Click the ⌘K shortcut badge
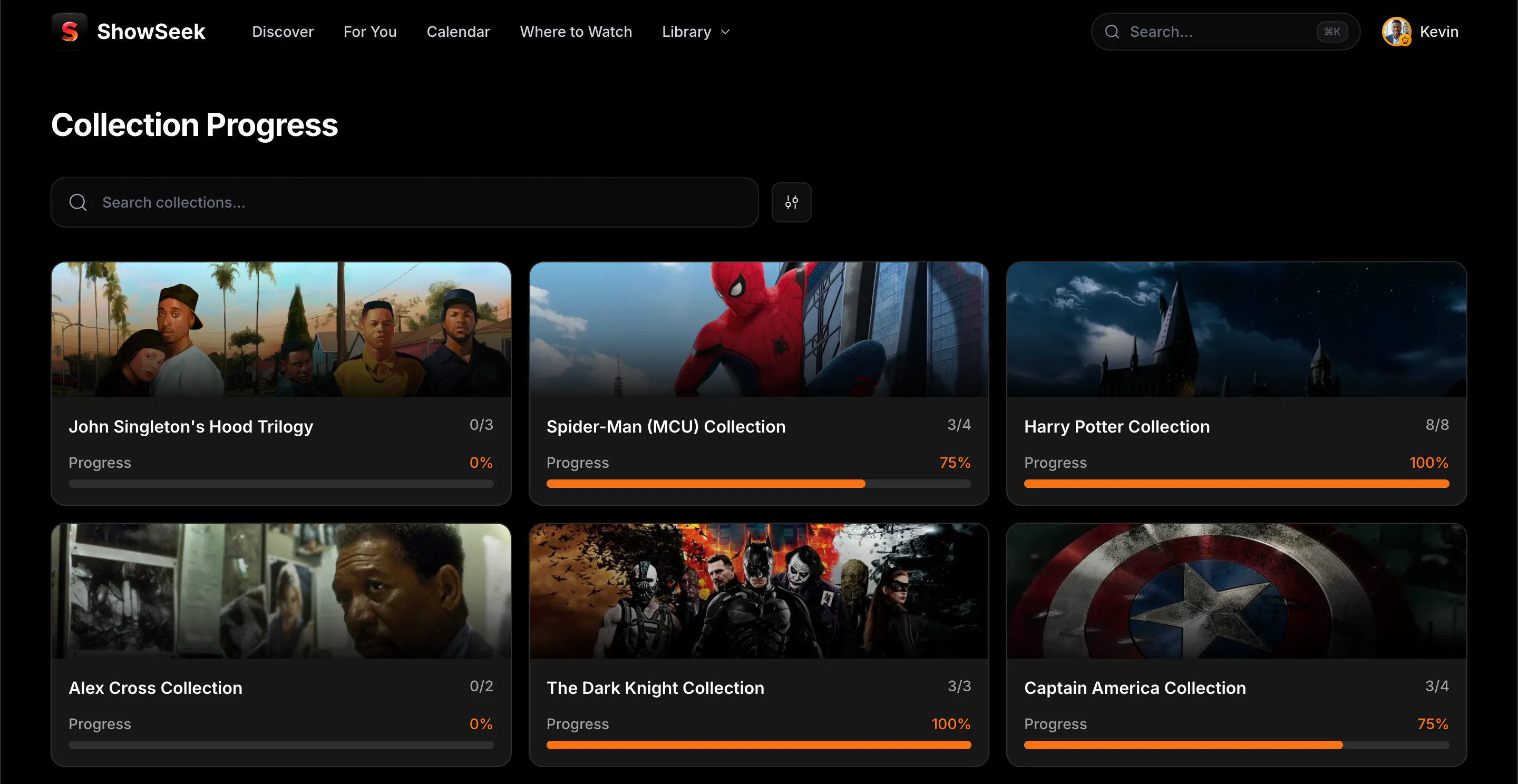Viewport: 1518px width, 784px height. (x=1332, y=32)
